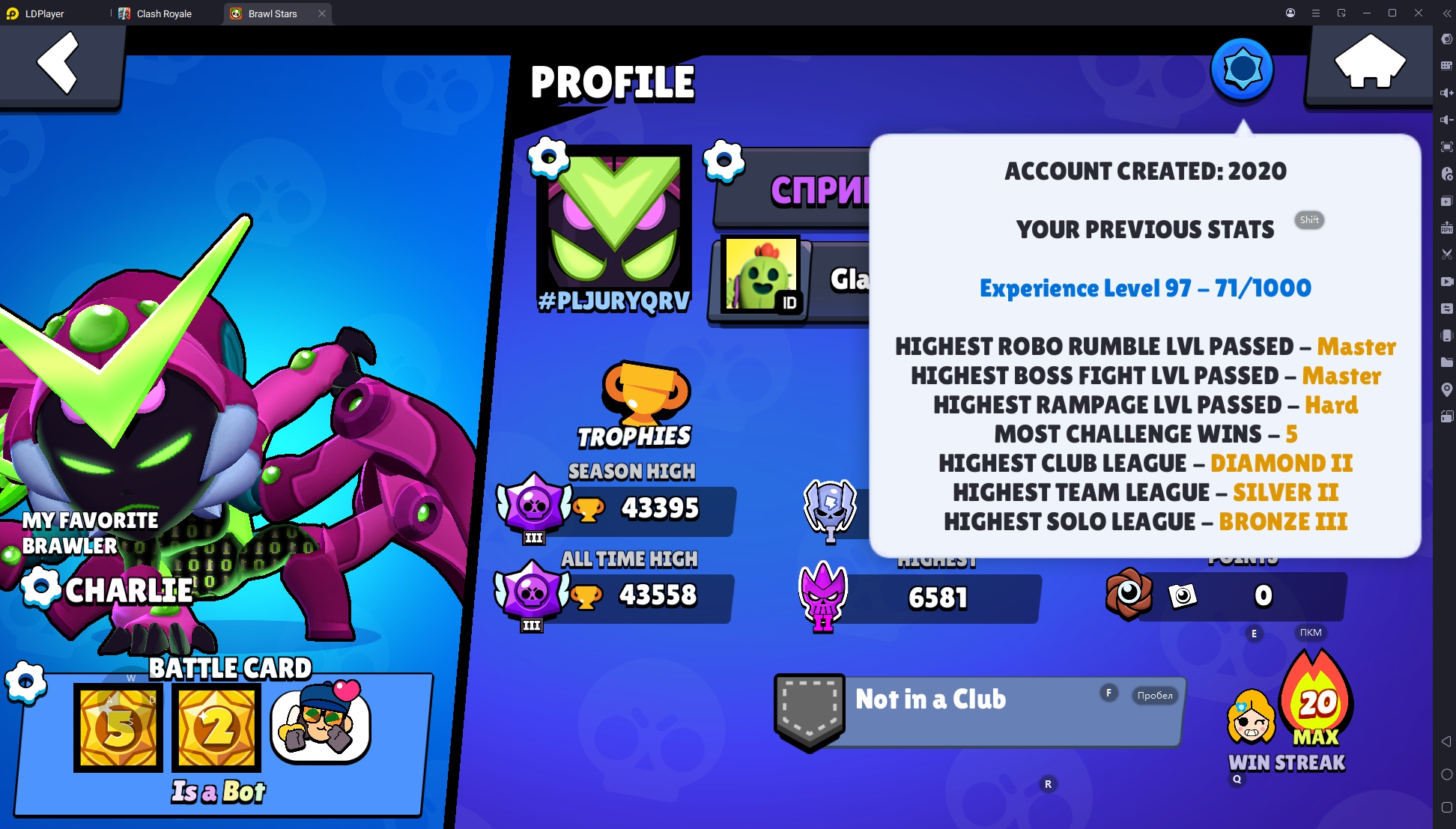Edit the Battle Card gear icon

26,682
